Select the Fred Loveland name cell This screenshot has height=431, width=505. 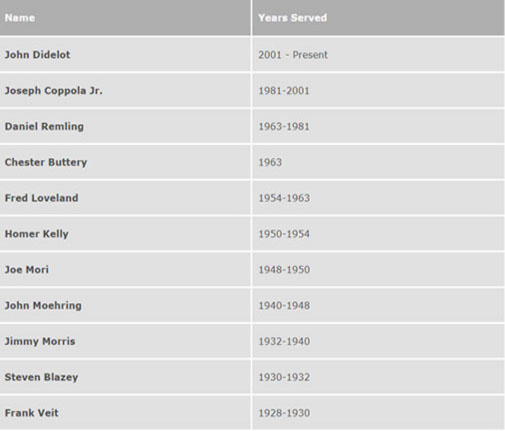pyautogui.click(x=125, y=198)
